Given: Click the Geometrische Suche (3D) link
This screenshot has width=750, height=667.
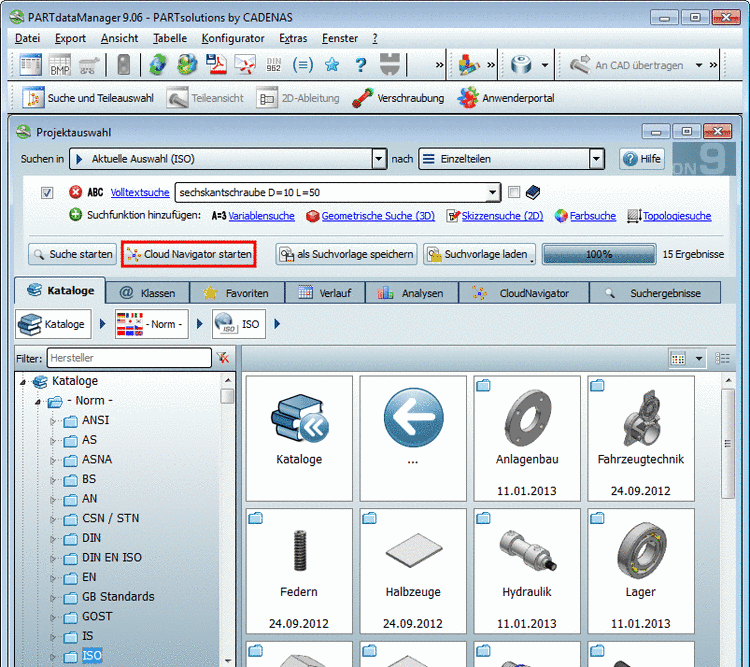Looking at the screenshot, I should 378,216.
